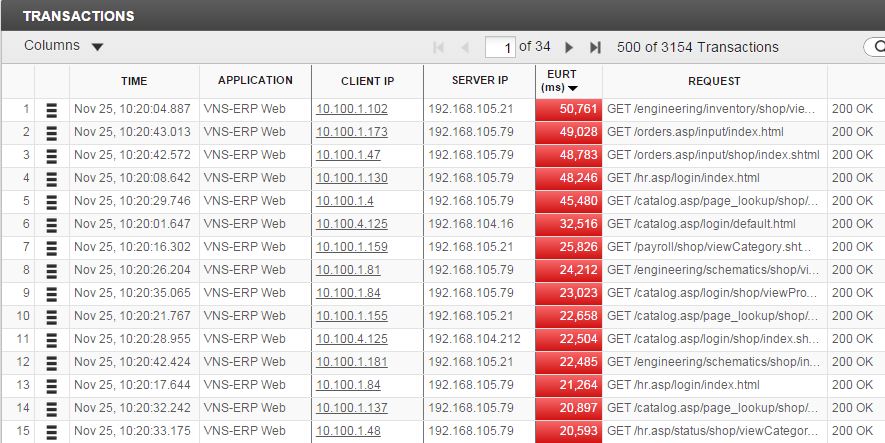
Task: Open client IP link 10.100.1.159
Action: click(352, 247)
